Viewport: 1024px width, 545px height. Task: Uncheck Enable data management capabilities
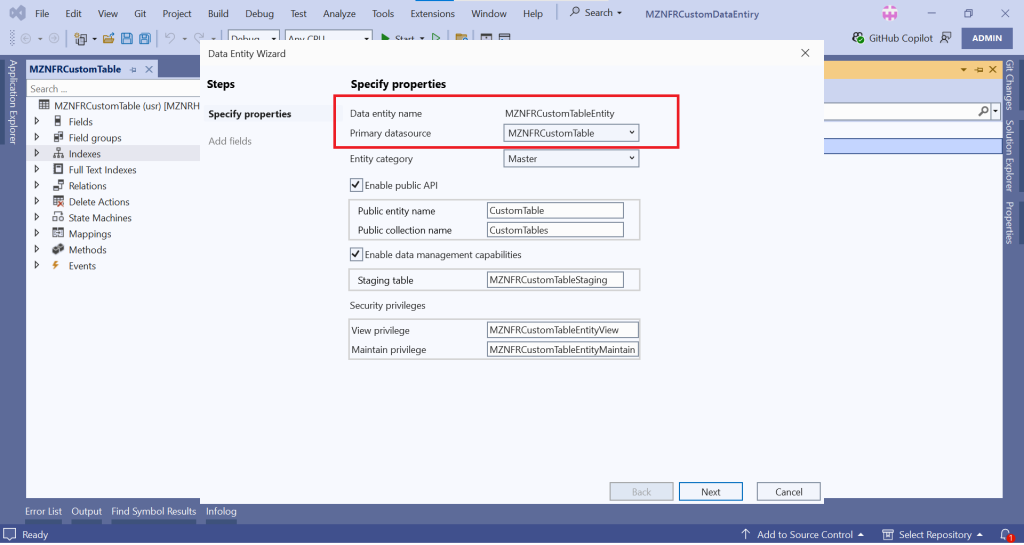tap(356, 255)
